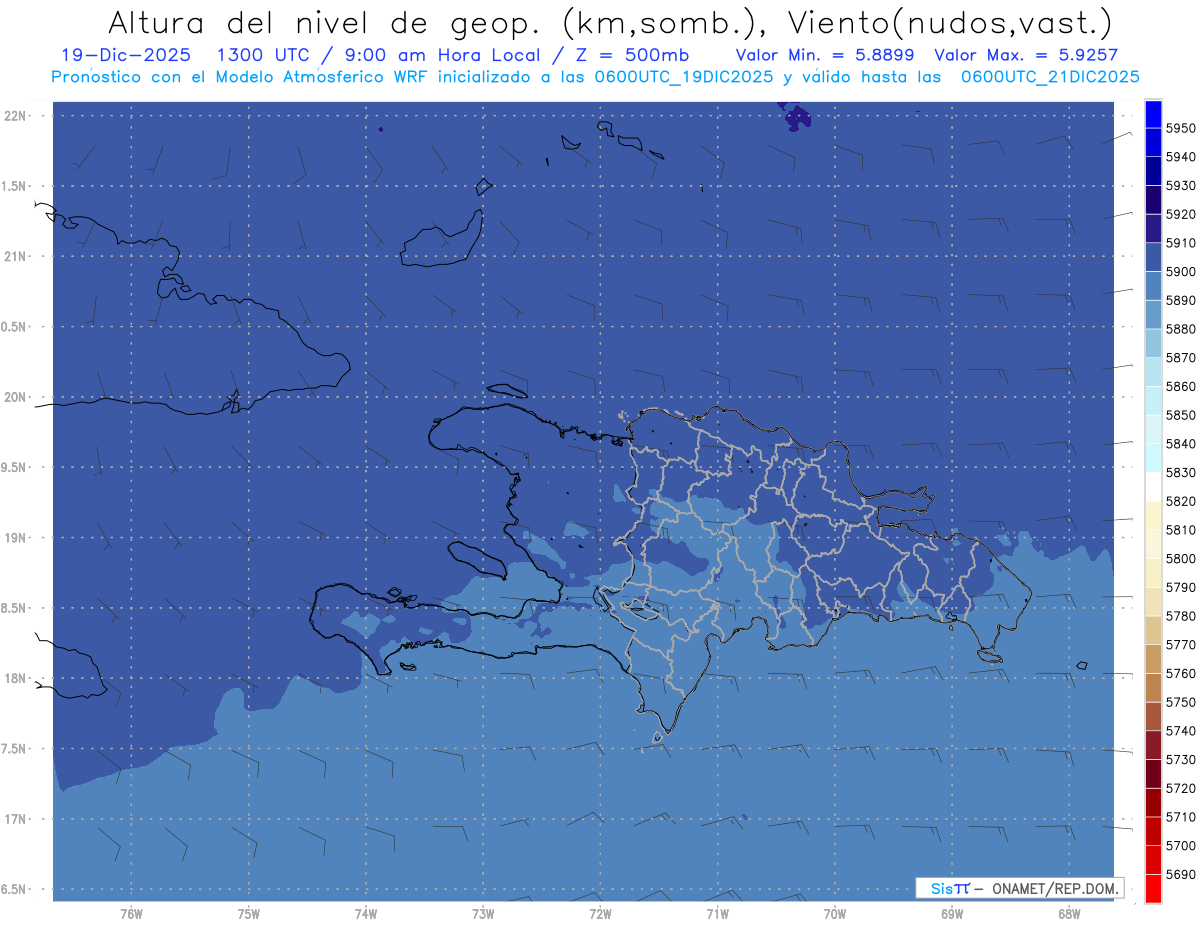Screen dimensions: 1200x927
Task: Click the '9.5N' latitude axis label
Action: click(15, 467)
